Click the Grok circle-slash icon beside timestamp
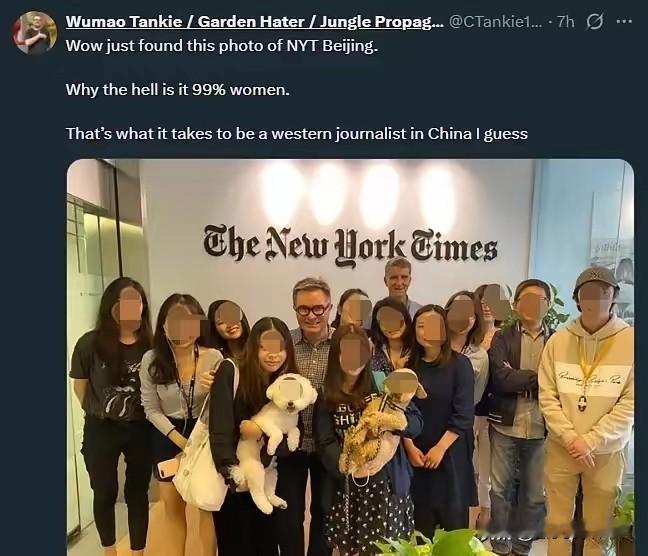The height and width of the screenshot is (556, 648). (x=595, y=21)
